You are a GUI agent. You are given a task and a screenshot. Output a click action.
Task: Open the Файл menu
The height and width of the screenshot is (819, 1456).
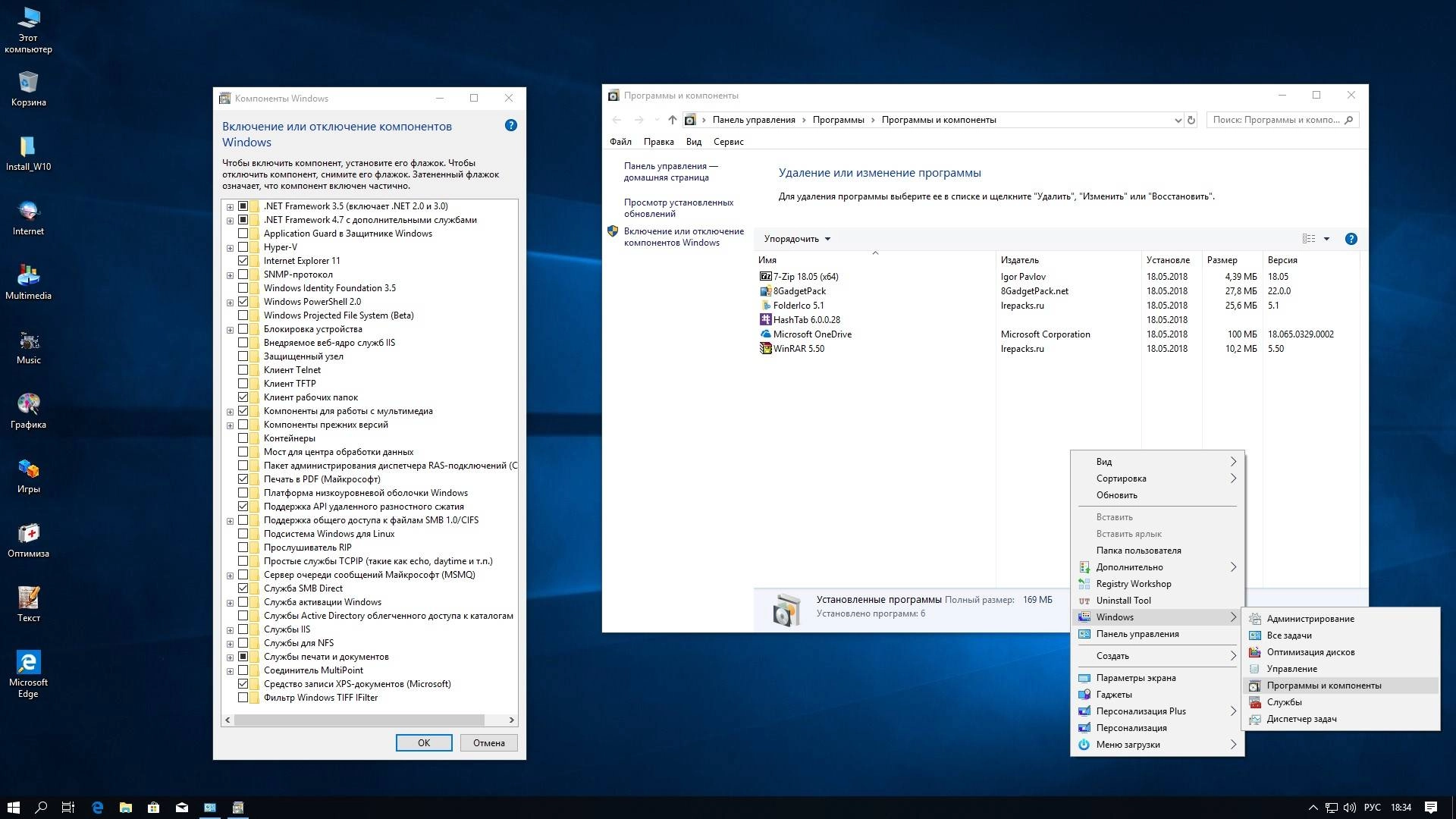pos(620,142)
